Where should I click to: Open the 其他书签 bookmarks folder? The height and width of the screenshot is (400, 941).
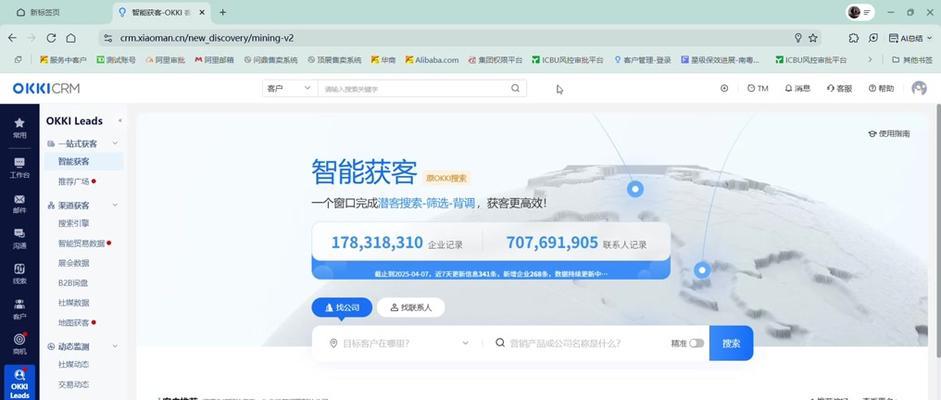pyautogui.click(x=912, y=60)
